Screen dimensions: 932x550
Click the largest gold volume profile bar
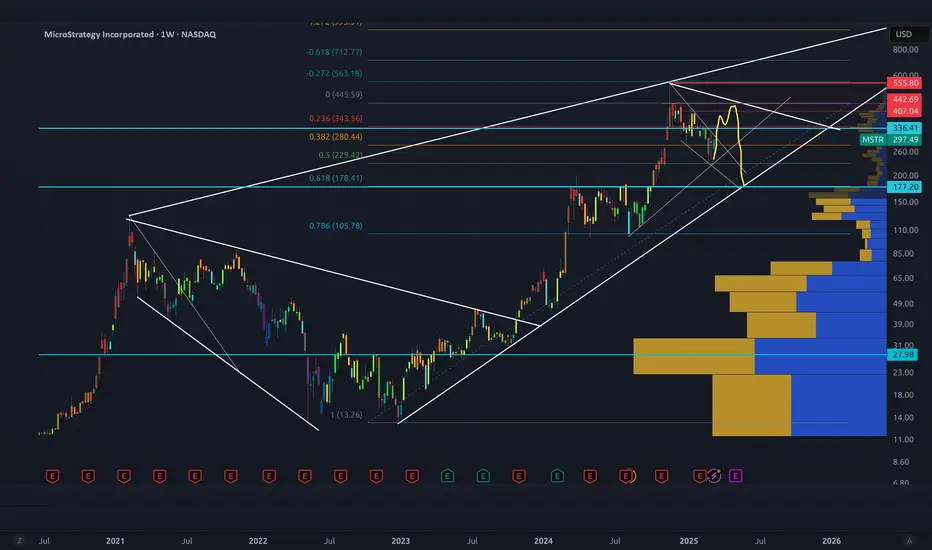click(x=694, y=356)
